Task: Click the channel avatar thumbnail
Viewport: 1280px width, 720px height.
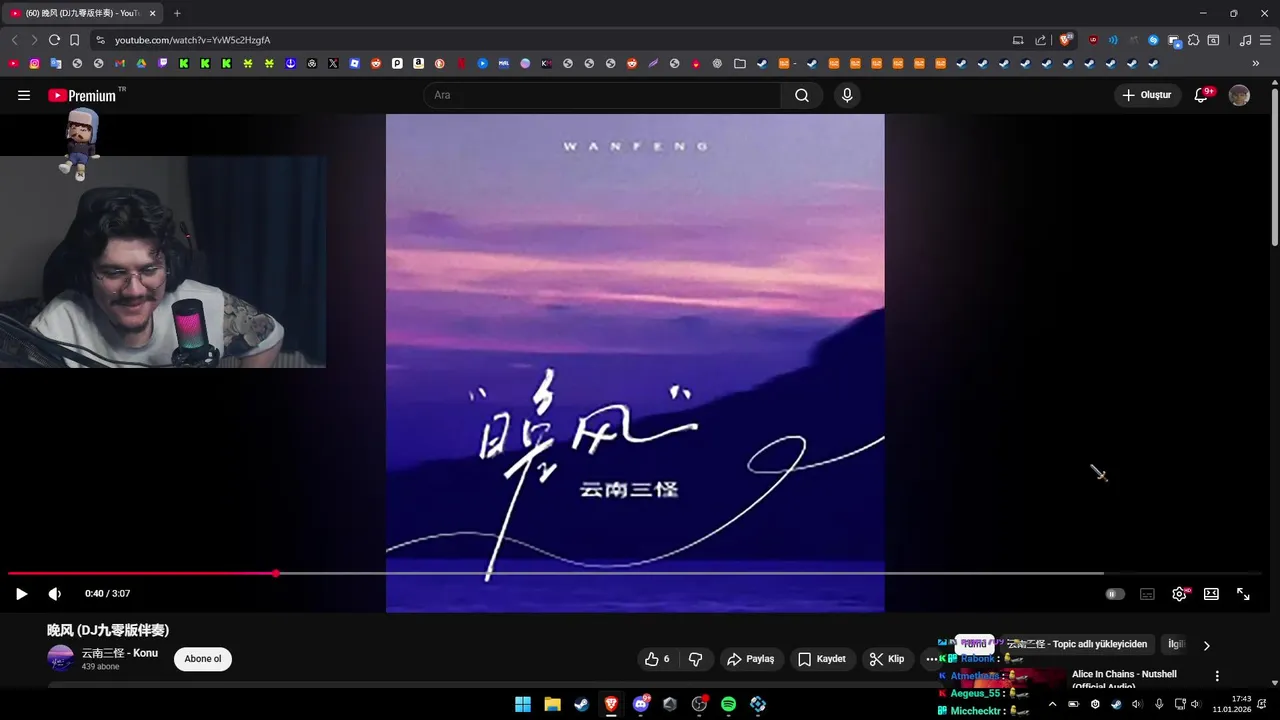Action: (x=61, y=658)
